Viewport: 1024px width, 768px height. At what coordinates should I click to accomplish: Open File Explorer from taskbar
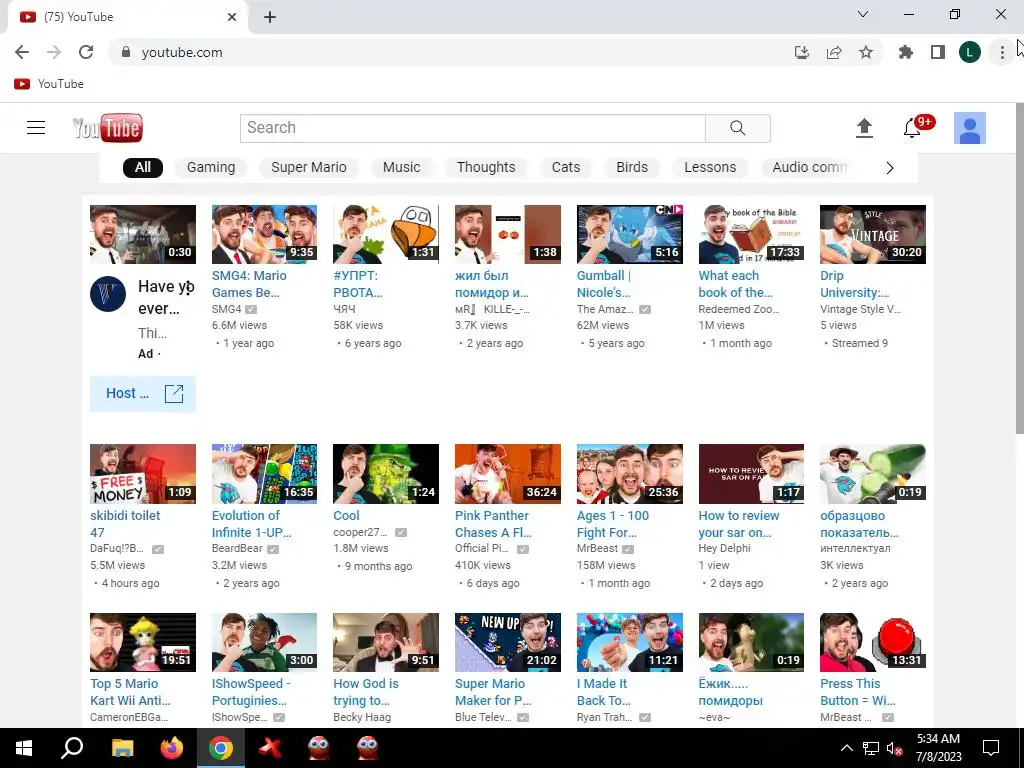click(x=122, y=748)
